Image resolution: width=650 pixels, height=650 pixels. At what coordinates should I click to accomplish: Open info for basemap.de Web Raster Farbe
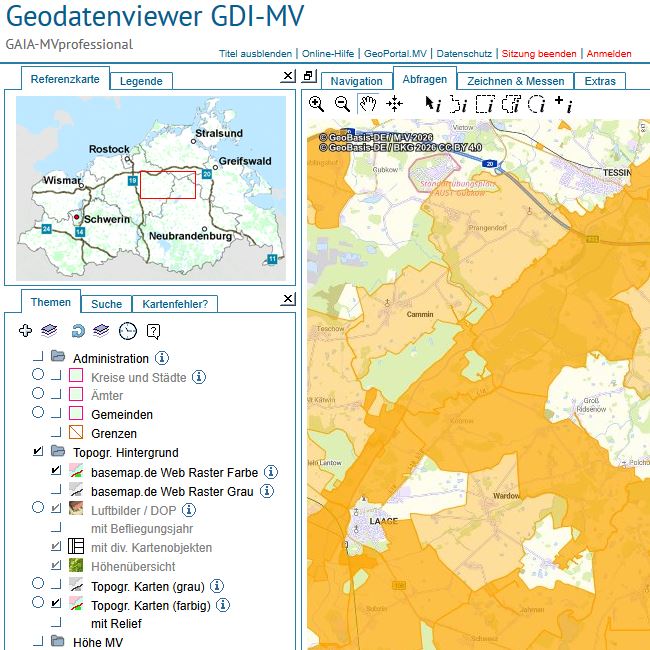click(271, 472)
